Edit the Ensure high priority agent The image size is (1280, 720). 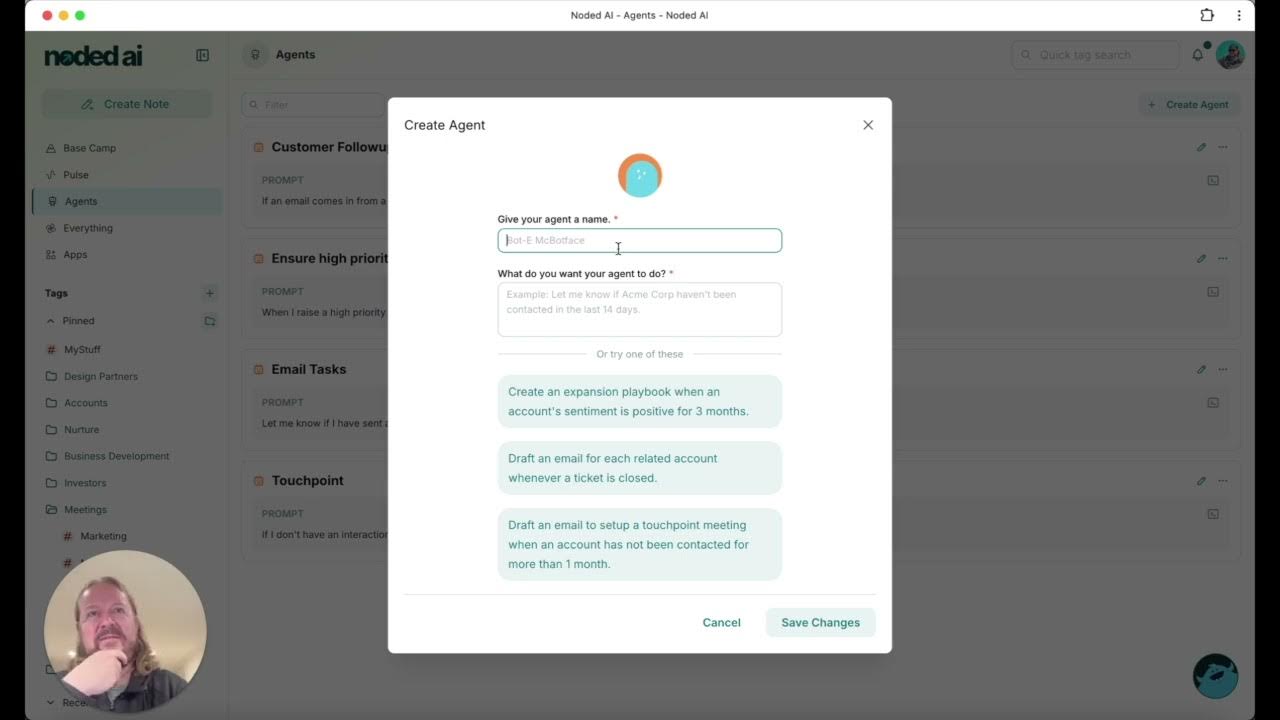[x=1201, y=258]
